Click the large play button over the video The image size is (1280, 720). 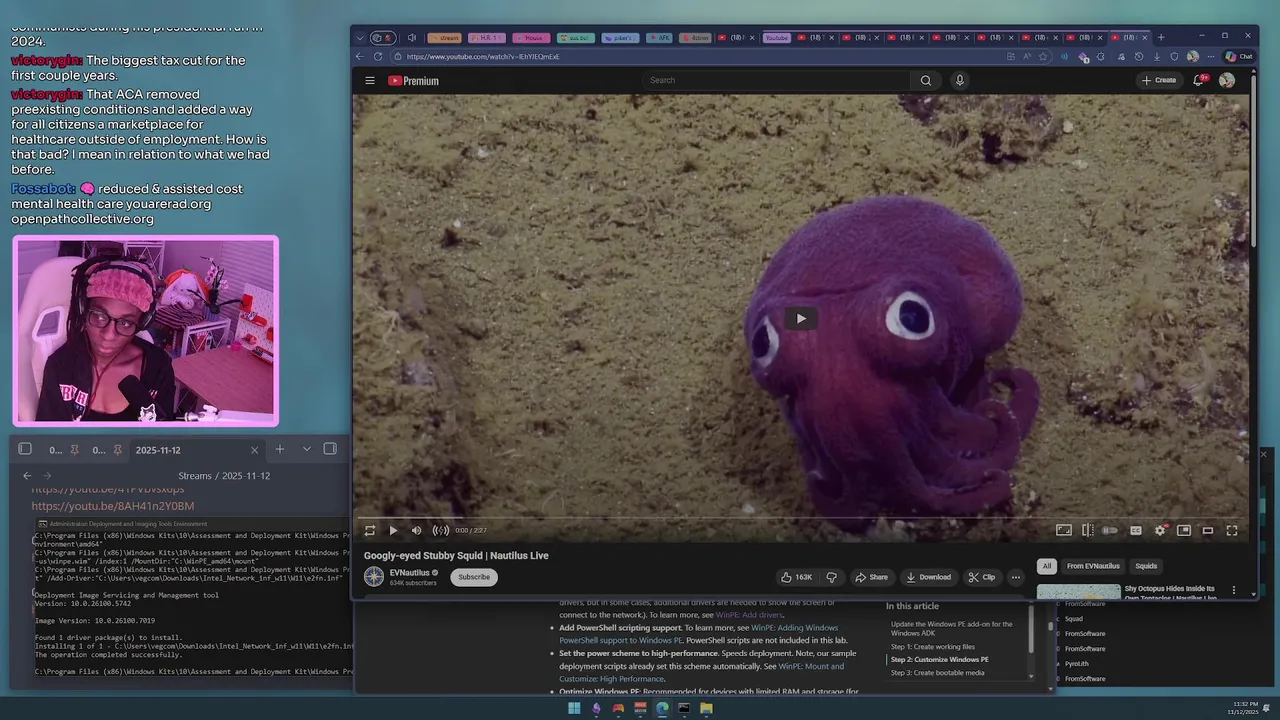click(801, 319)
